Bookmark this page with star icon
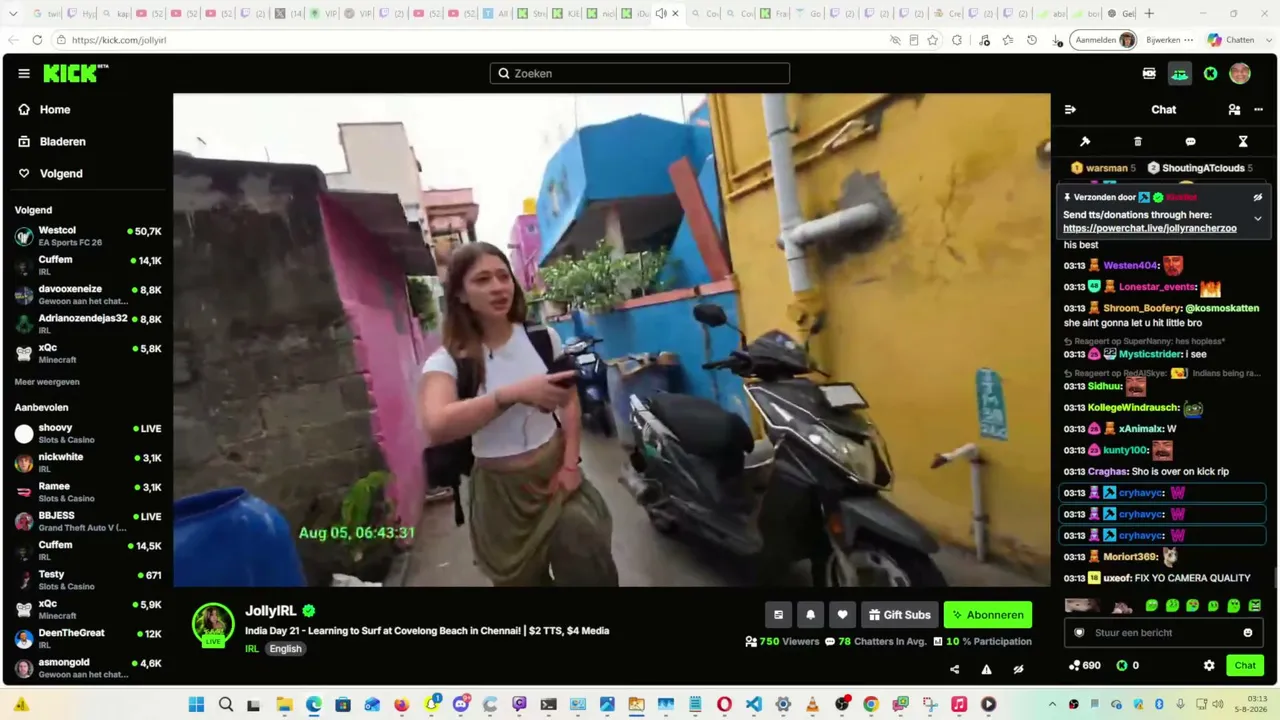The height and width of the screenshot is (720, 1280). (933, 40)
